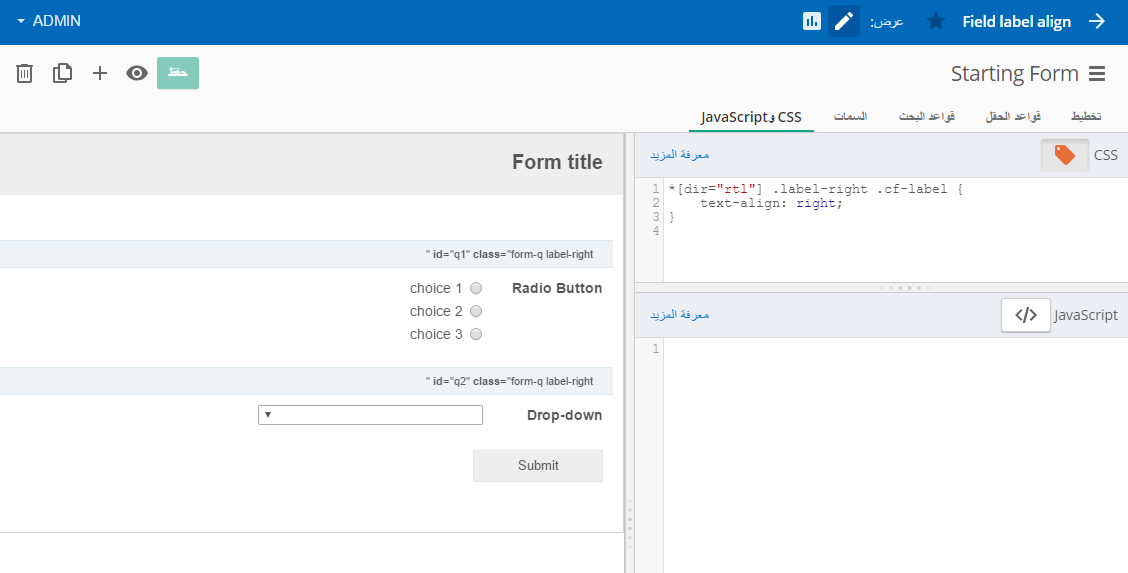Star the Field label align form

tap(935, 21)
